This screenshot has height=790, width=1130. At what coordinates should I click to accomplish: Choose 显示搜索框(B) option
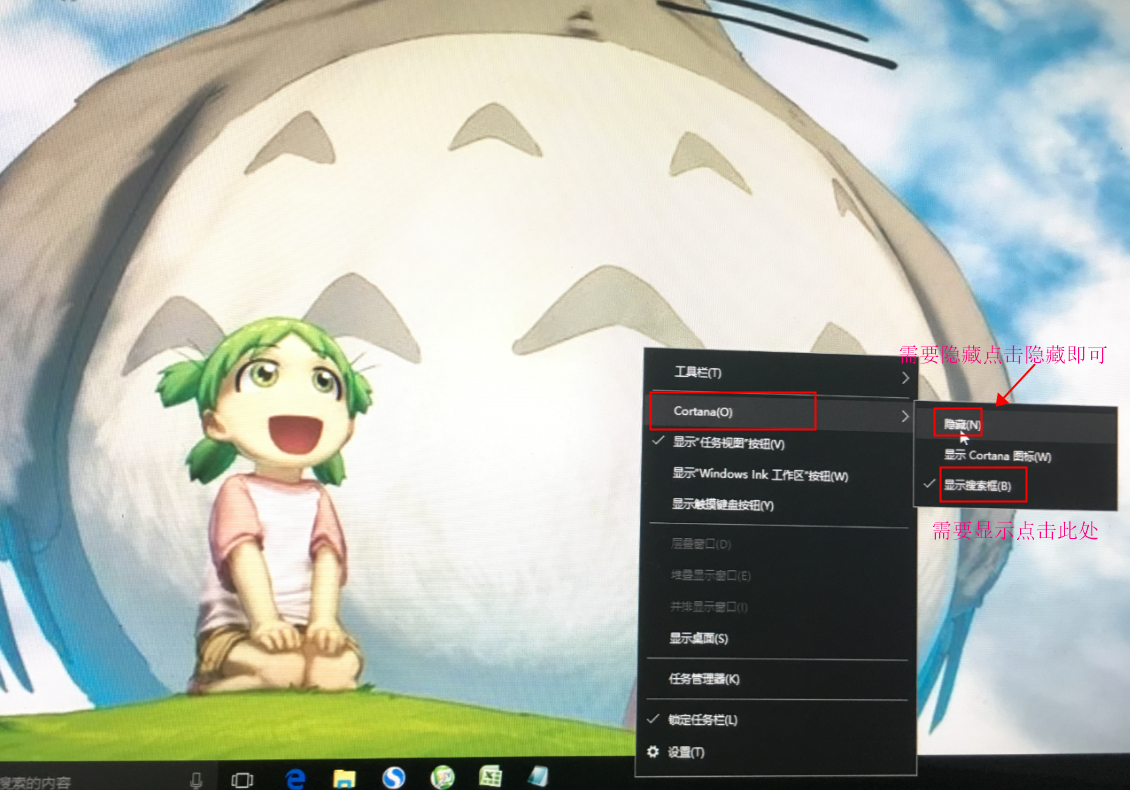pyautogui.click(x=1016, y=486)
